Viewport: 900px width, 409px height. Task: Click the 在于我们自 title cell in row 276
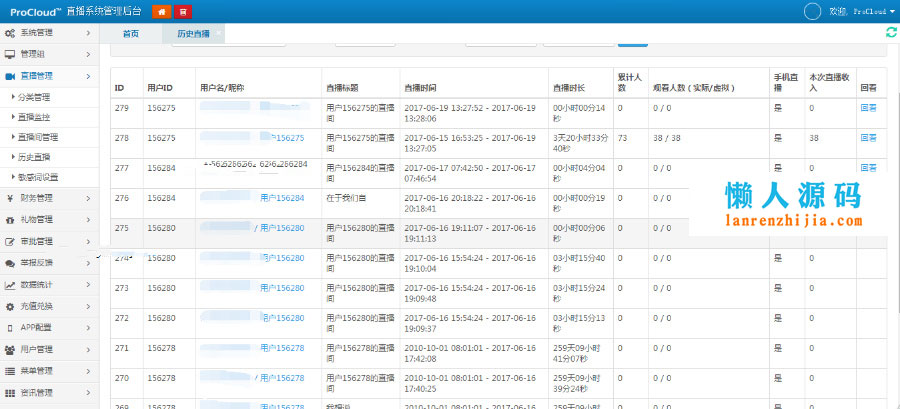click(x=346, y=198)
